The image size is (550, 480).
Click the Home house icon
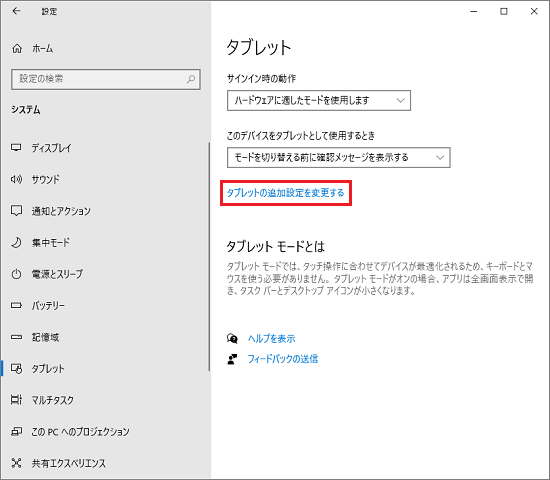pyautogui.click(x=17, y=48)
